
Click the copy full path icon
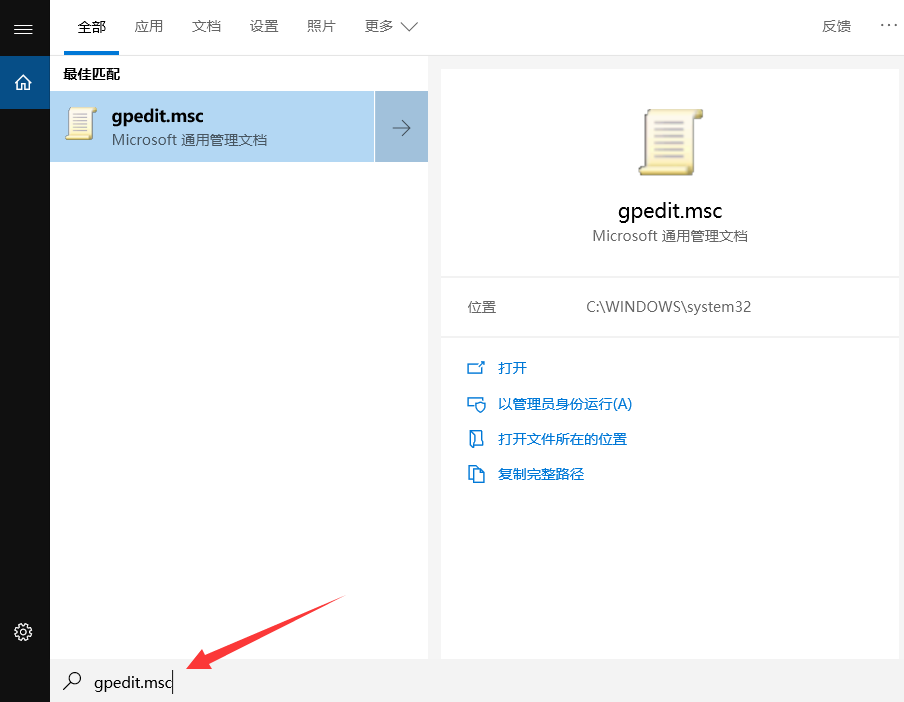(476, 474)
